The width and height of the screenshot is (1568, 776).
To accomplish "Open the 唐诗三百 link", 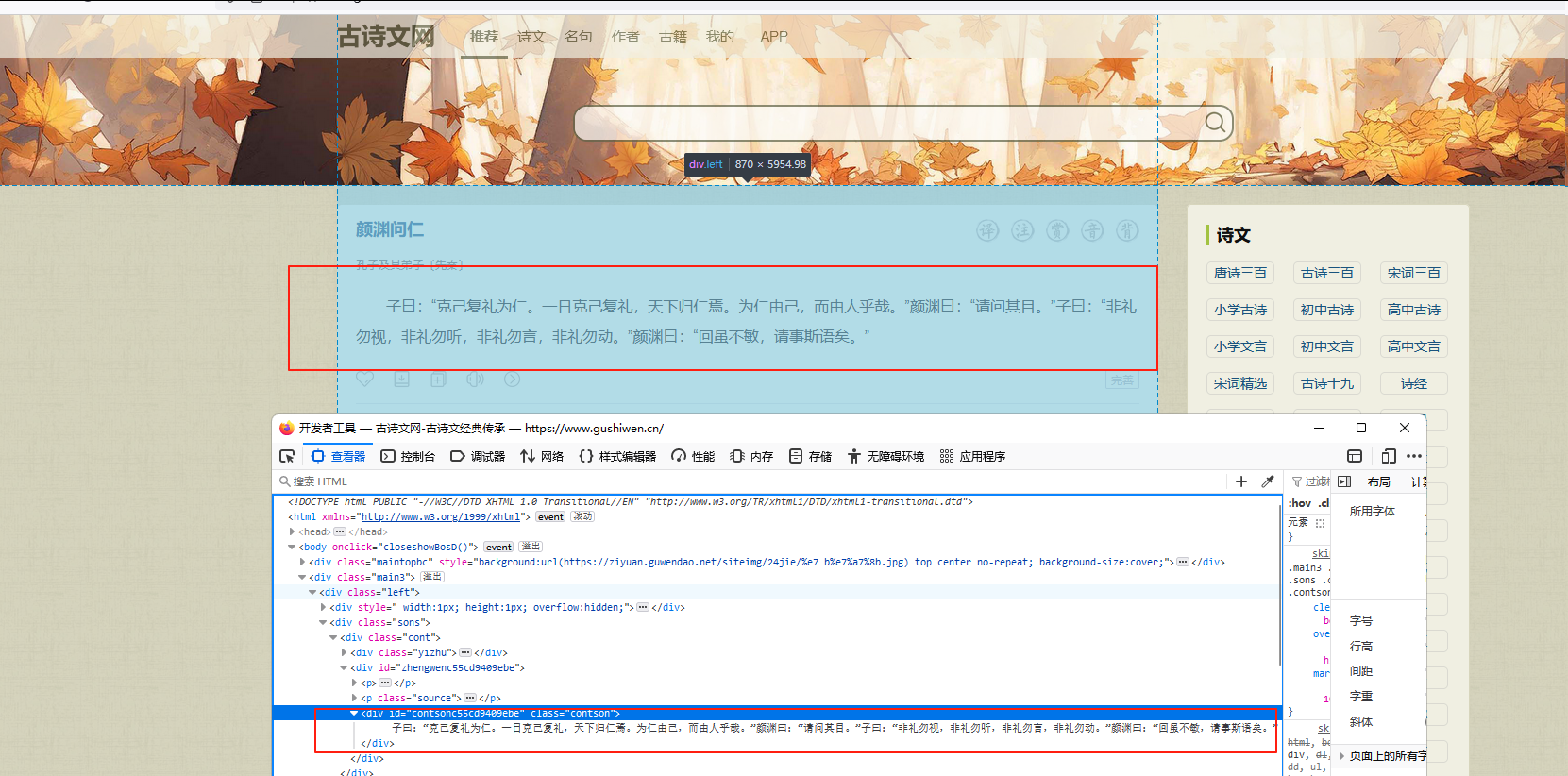I will 1240,273.
